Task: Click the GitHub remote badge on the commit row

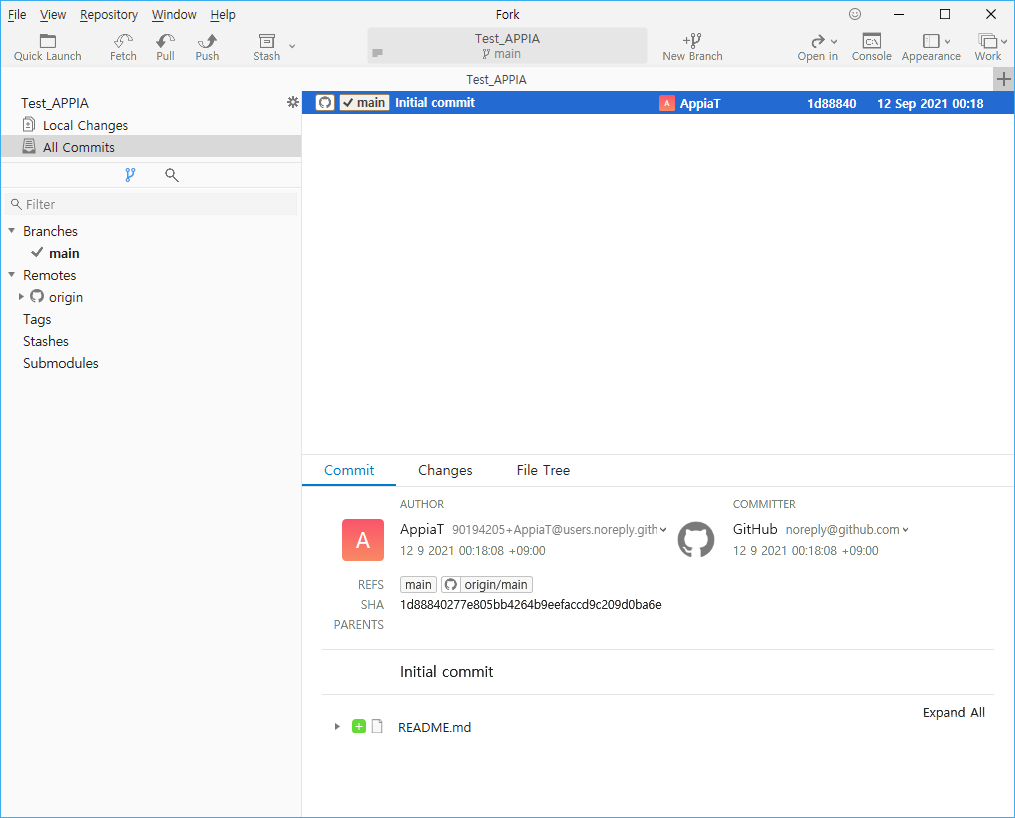Action: [325, 102]
